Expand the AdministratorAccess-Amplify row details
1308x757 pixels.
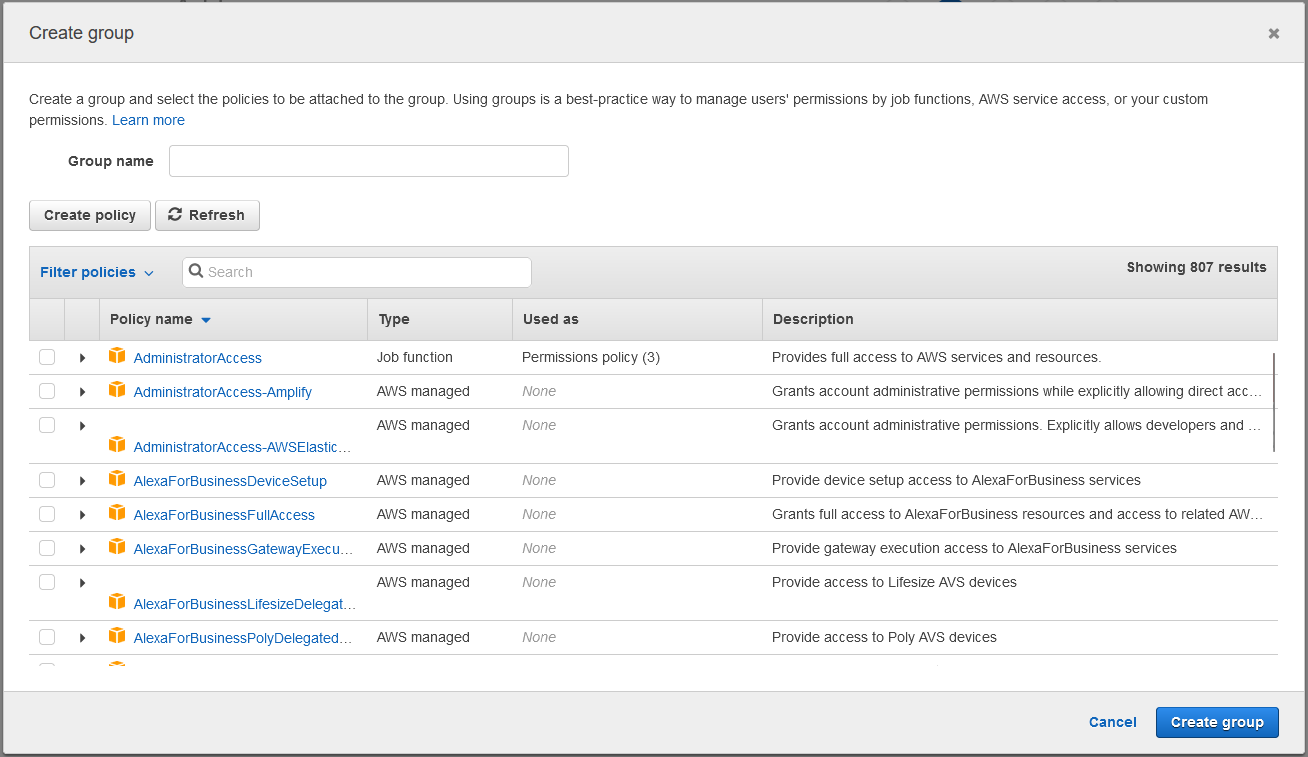click(x=82, y=392)
